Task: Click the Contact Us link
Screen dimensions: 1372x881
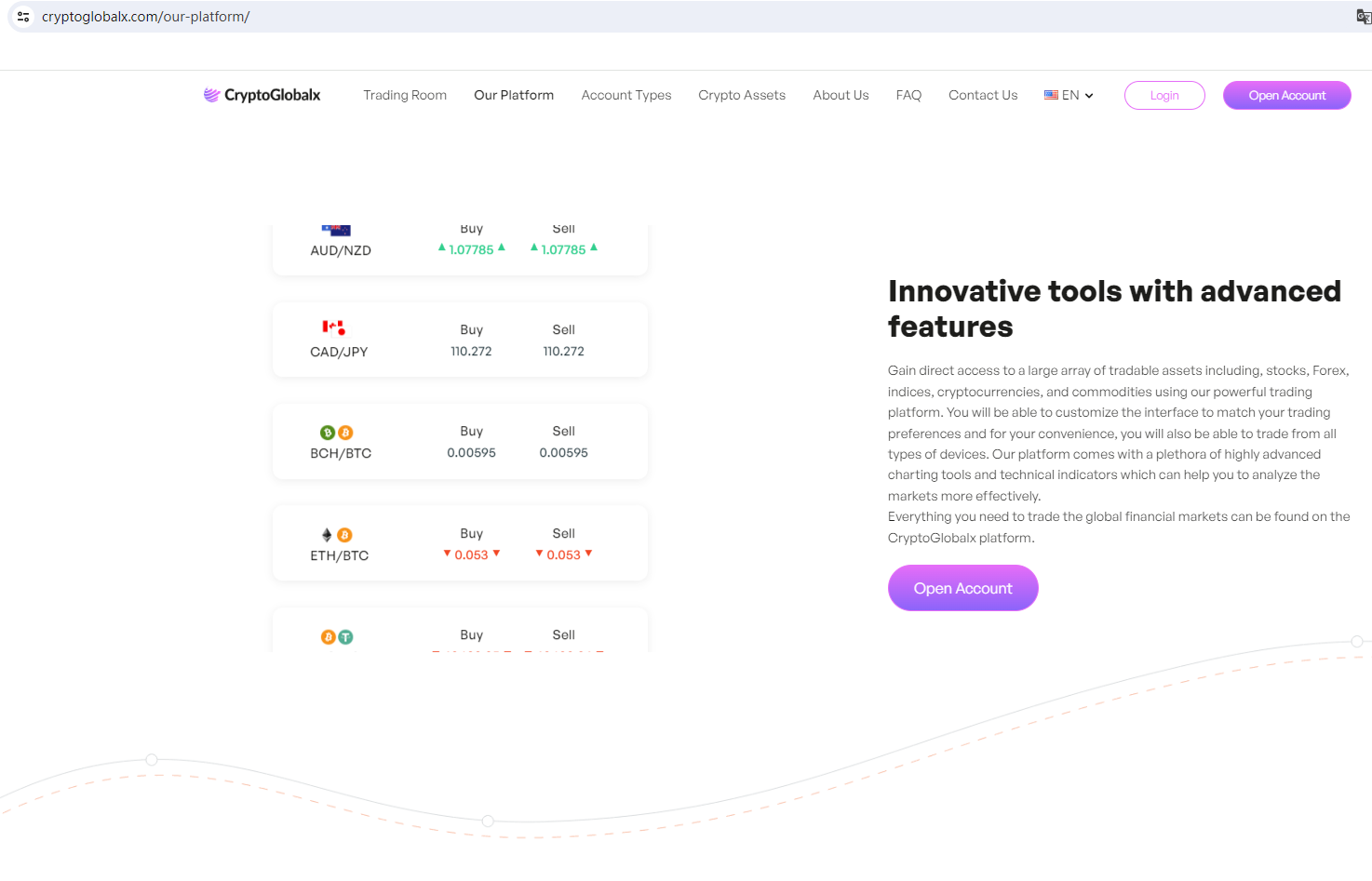Action: pyautogui.click(x=983, y=95)
